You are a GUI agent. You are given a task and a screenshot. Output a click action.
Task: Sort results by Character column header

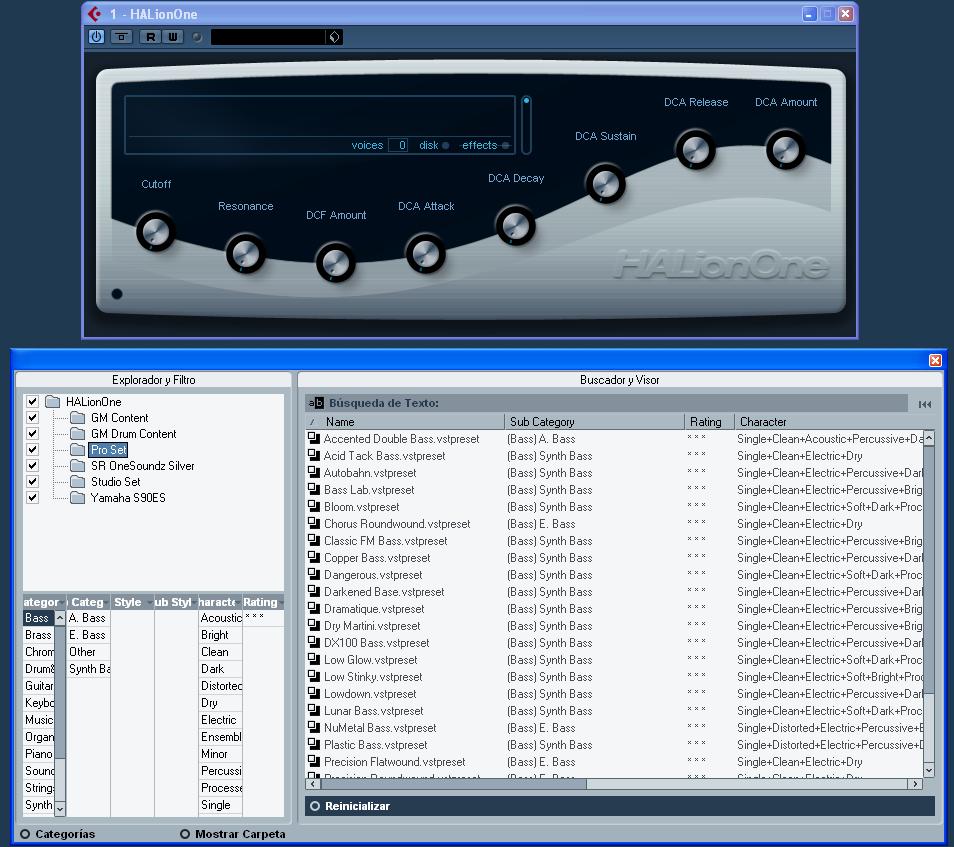[829, 422]
